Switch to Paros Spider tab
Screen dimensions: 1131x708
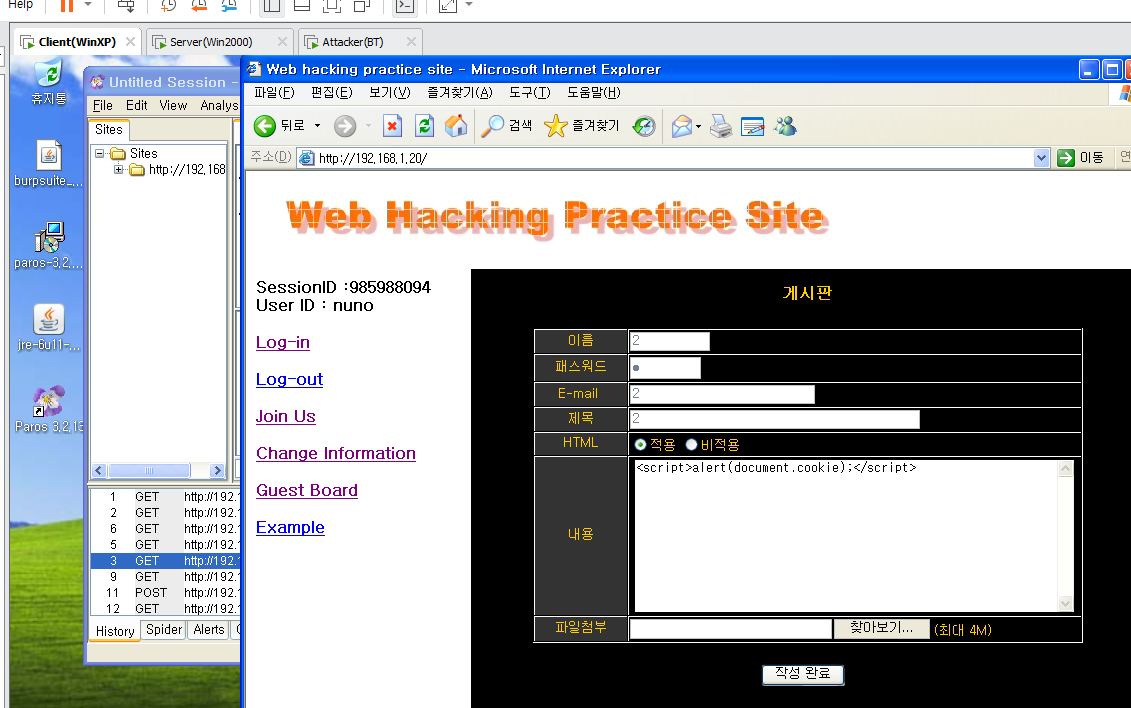click(x=164, y=629)
